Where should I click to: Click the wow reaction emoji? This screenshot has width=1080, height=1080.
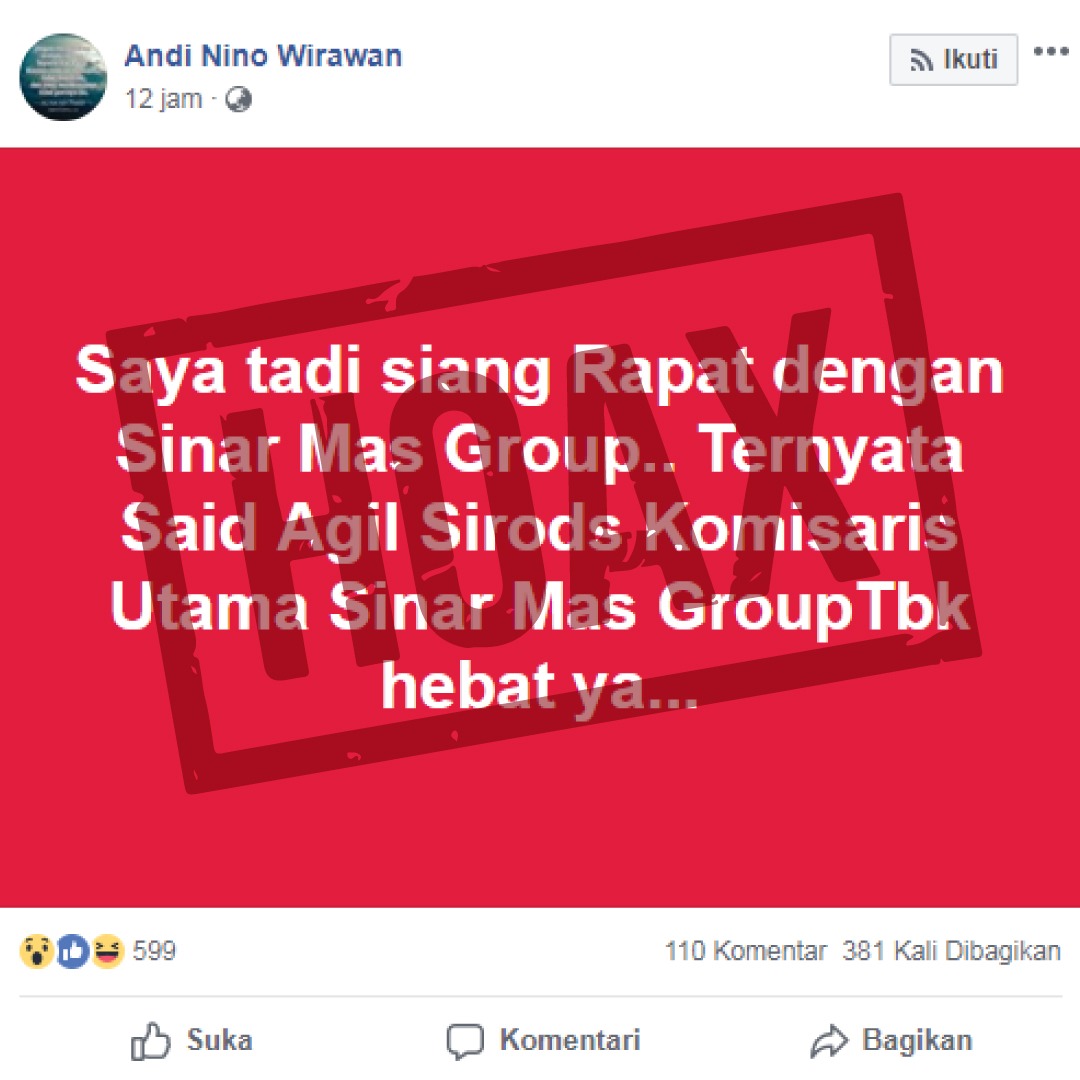tap(37, 952)
